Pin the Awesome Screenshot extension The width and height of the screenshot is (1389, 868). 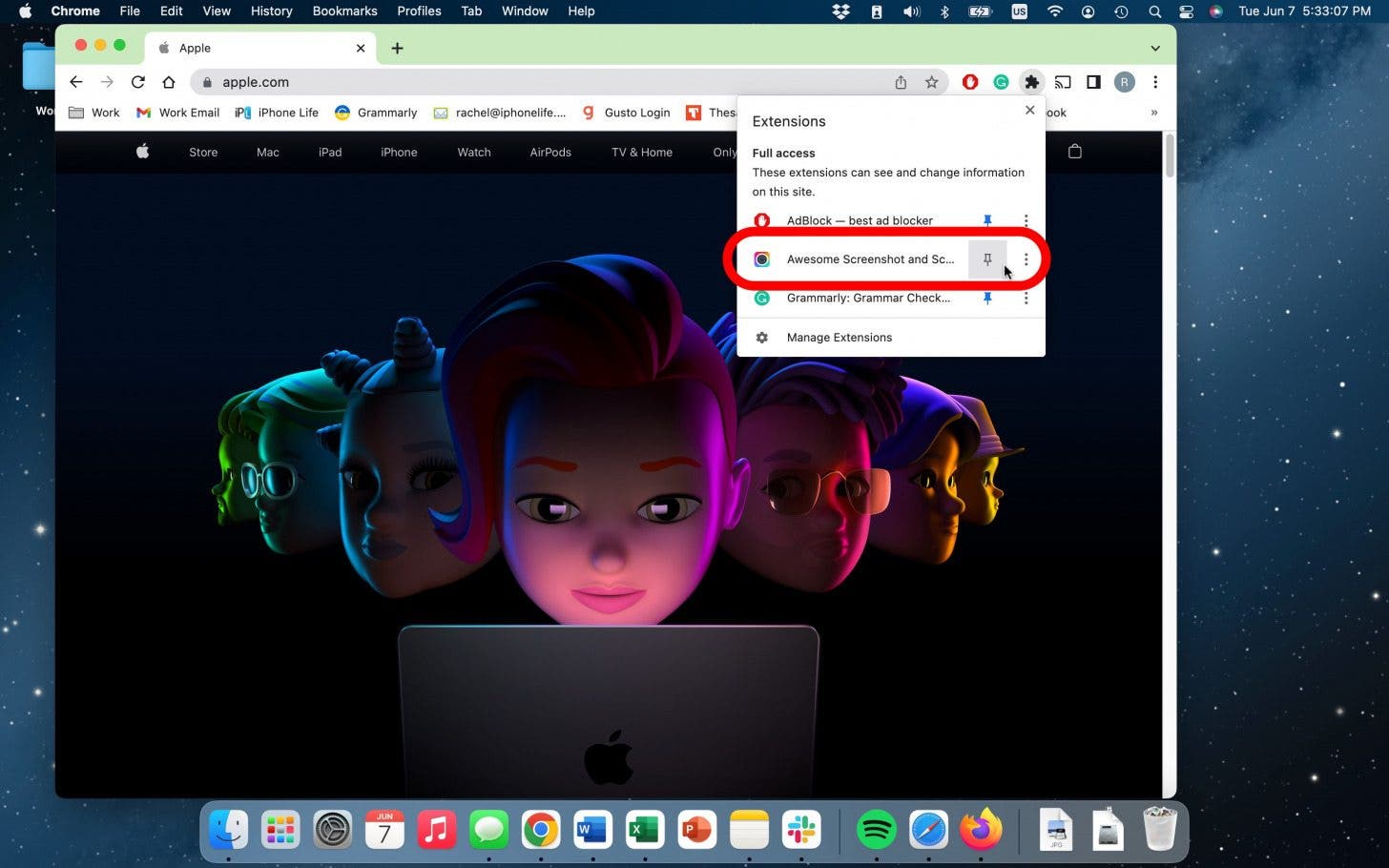click(987, 259)
